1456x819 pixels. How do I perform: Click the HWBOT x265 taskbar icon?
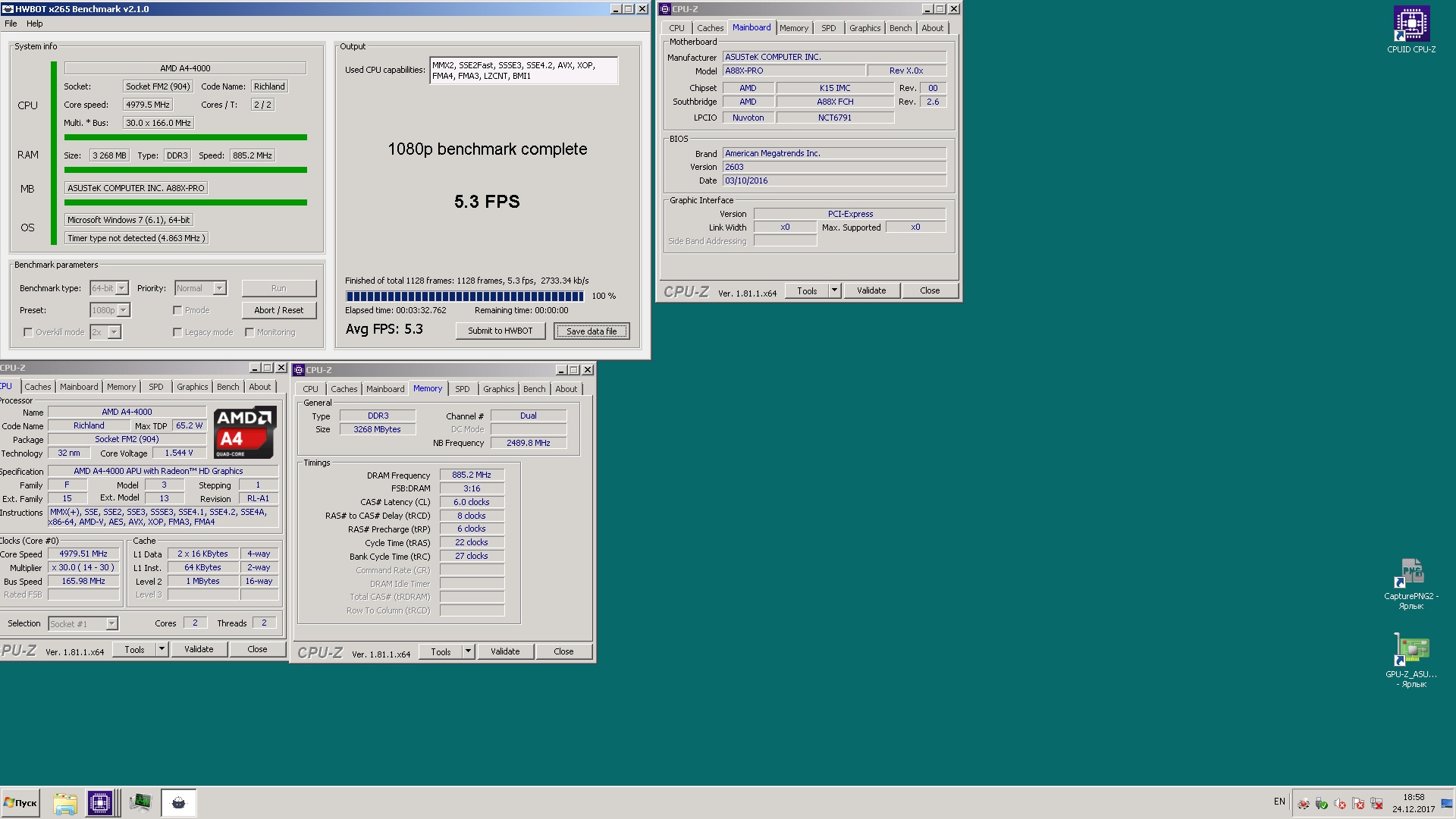point(179,803)
